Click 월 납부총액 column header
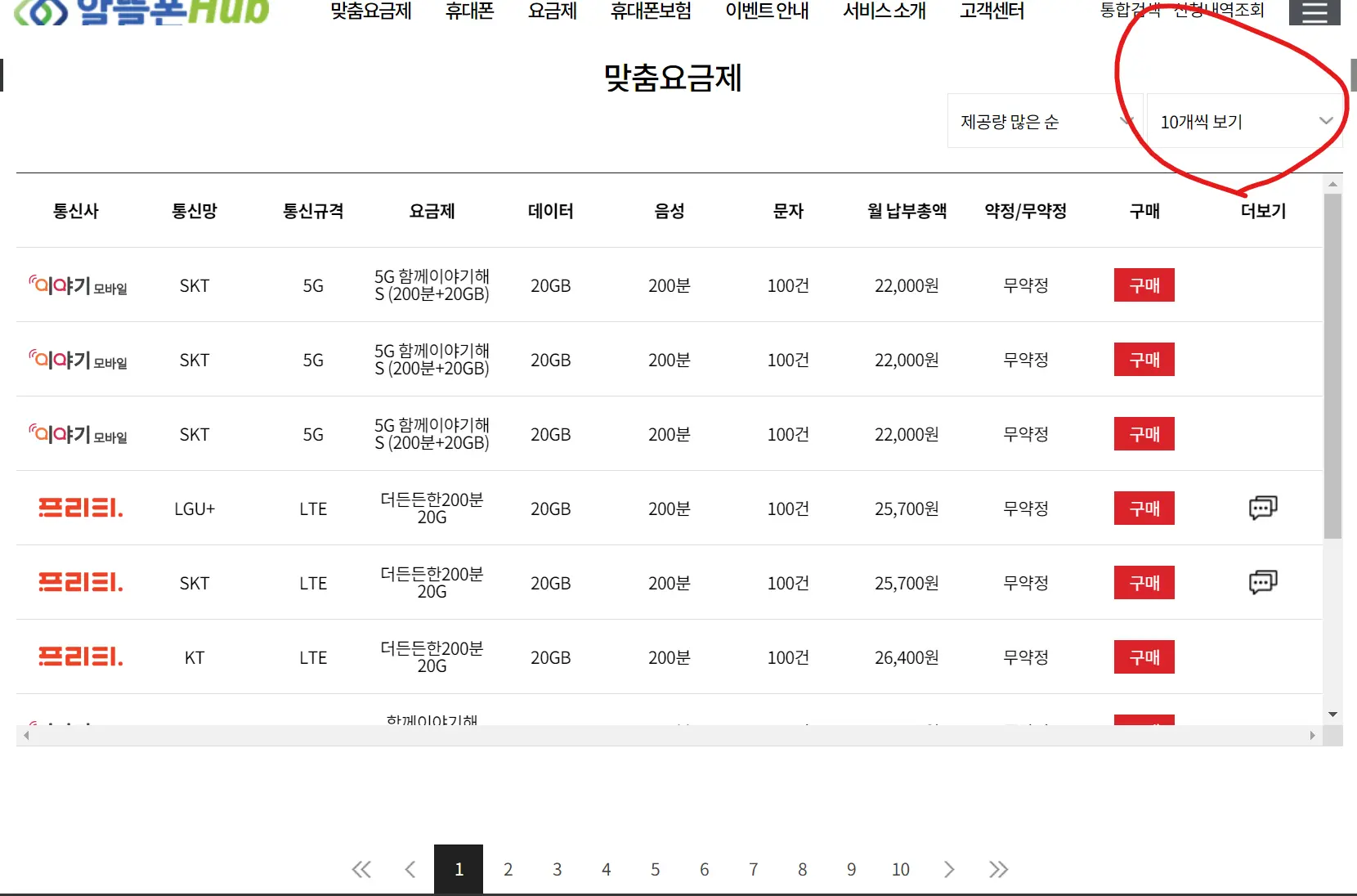 click(907, 211)
